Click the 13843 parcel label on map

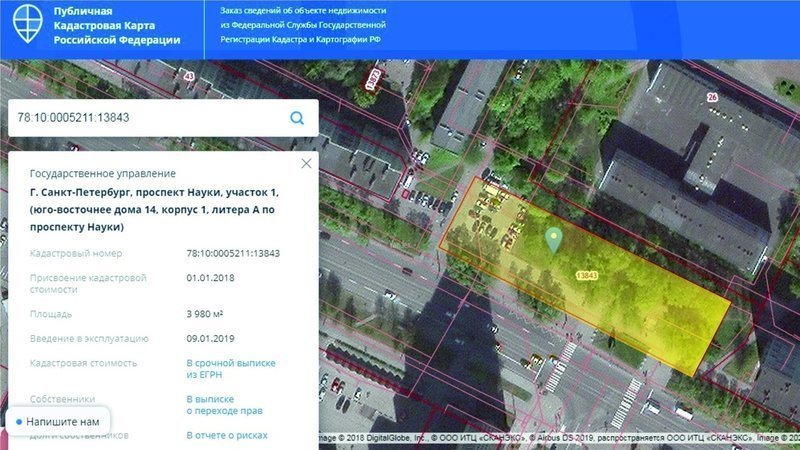click(587, 273)
